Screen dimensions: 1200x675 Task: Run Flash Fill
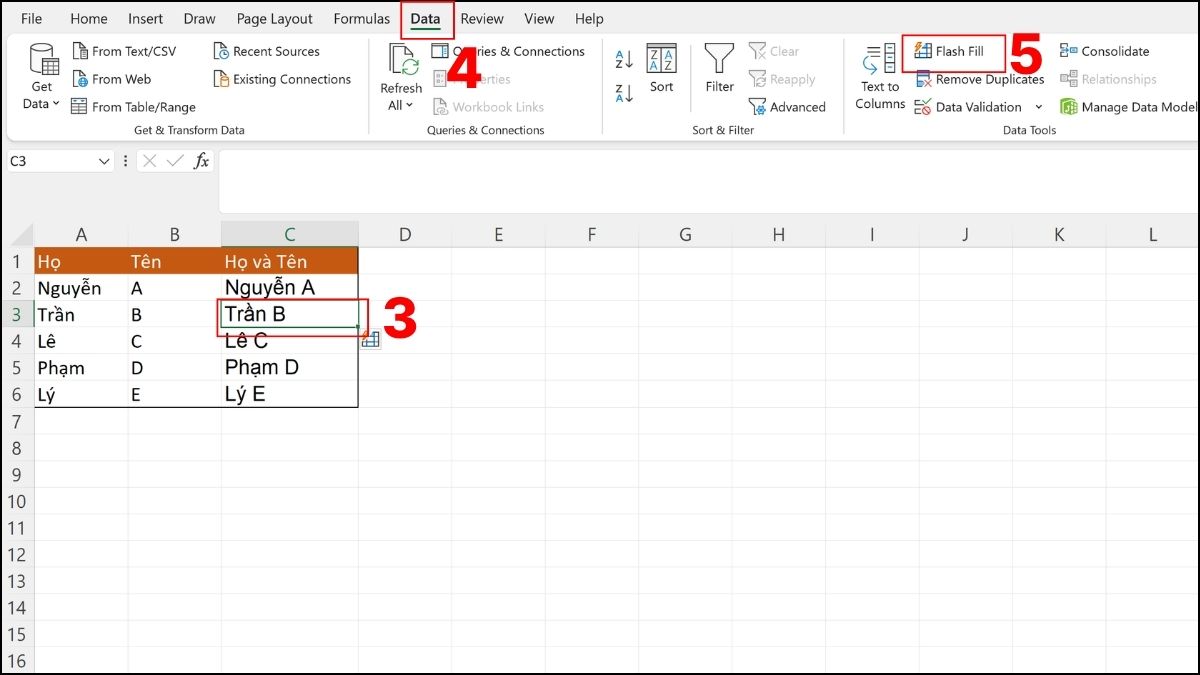[950, 51]
